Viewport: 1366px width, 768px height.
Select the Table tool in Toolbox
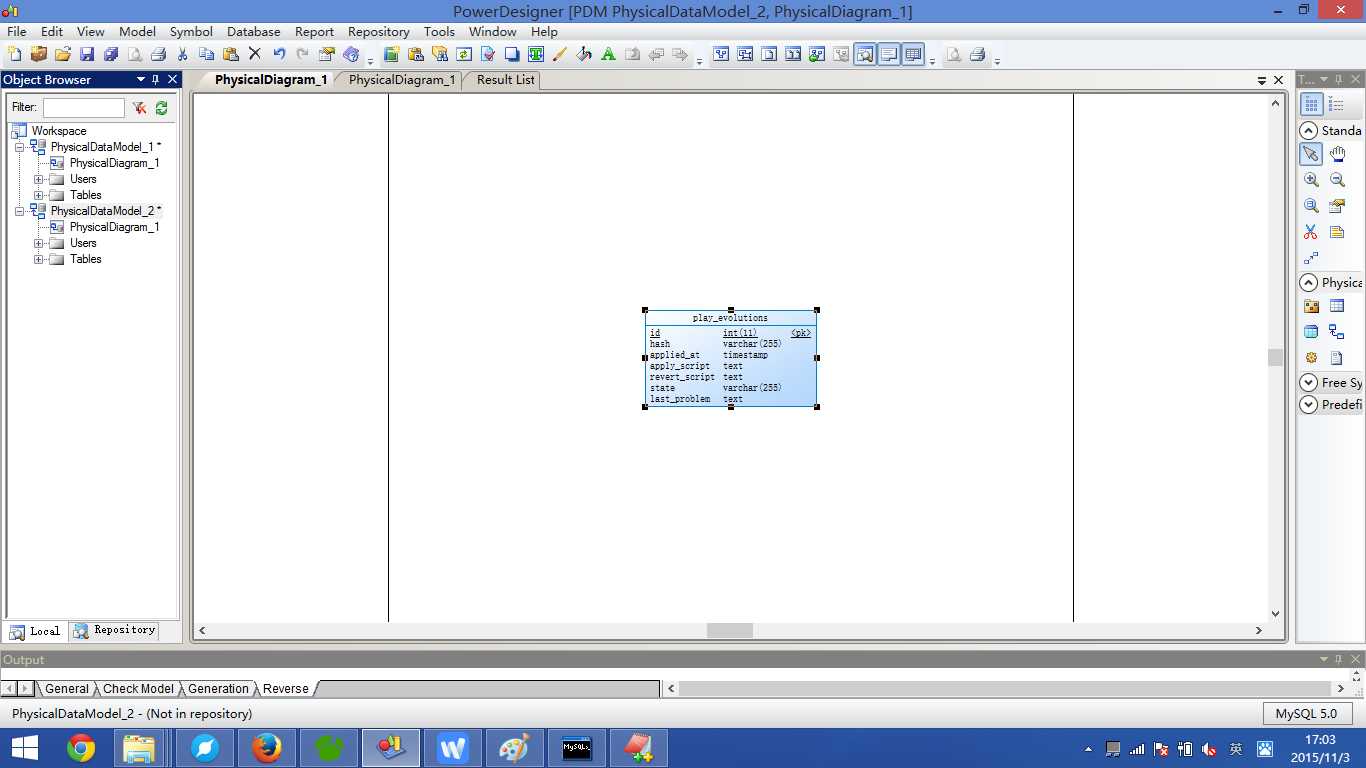pos(1337,307)
